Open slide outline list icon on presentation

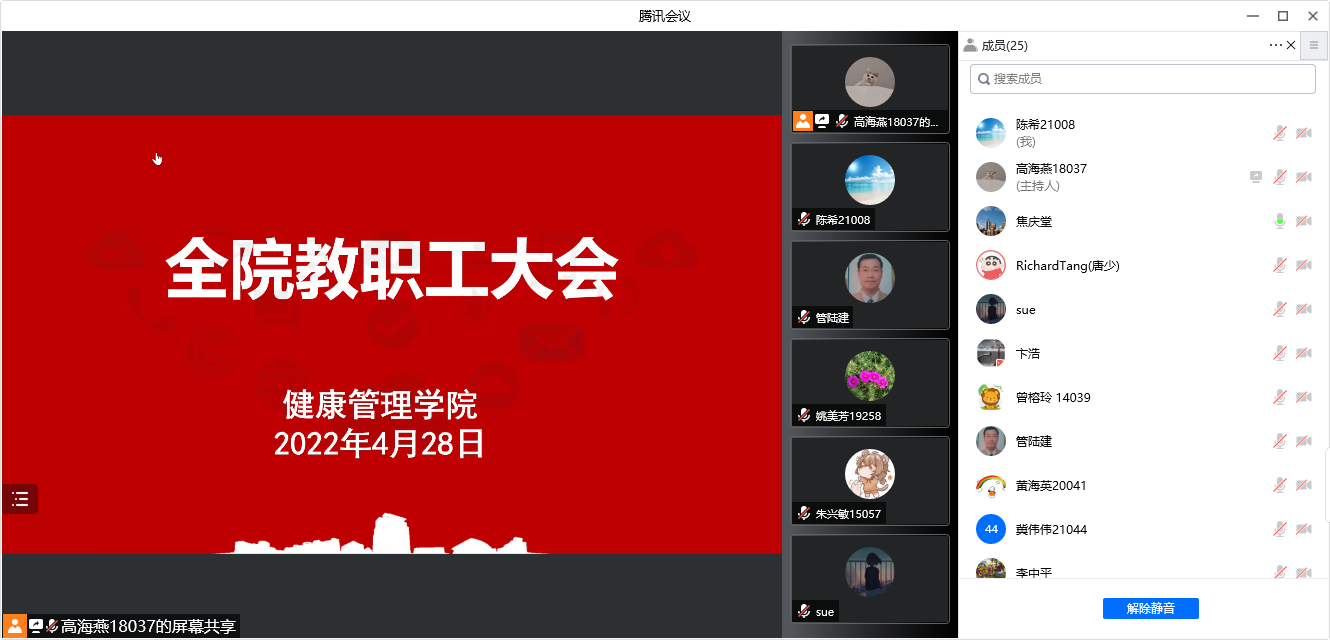click(20, 499)
